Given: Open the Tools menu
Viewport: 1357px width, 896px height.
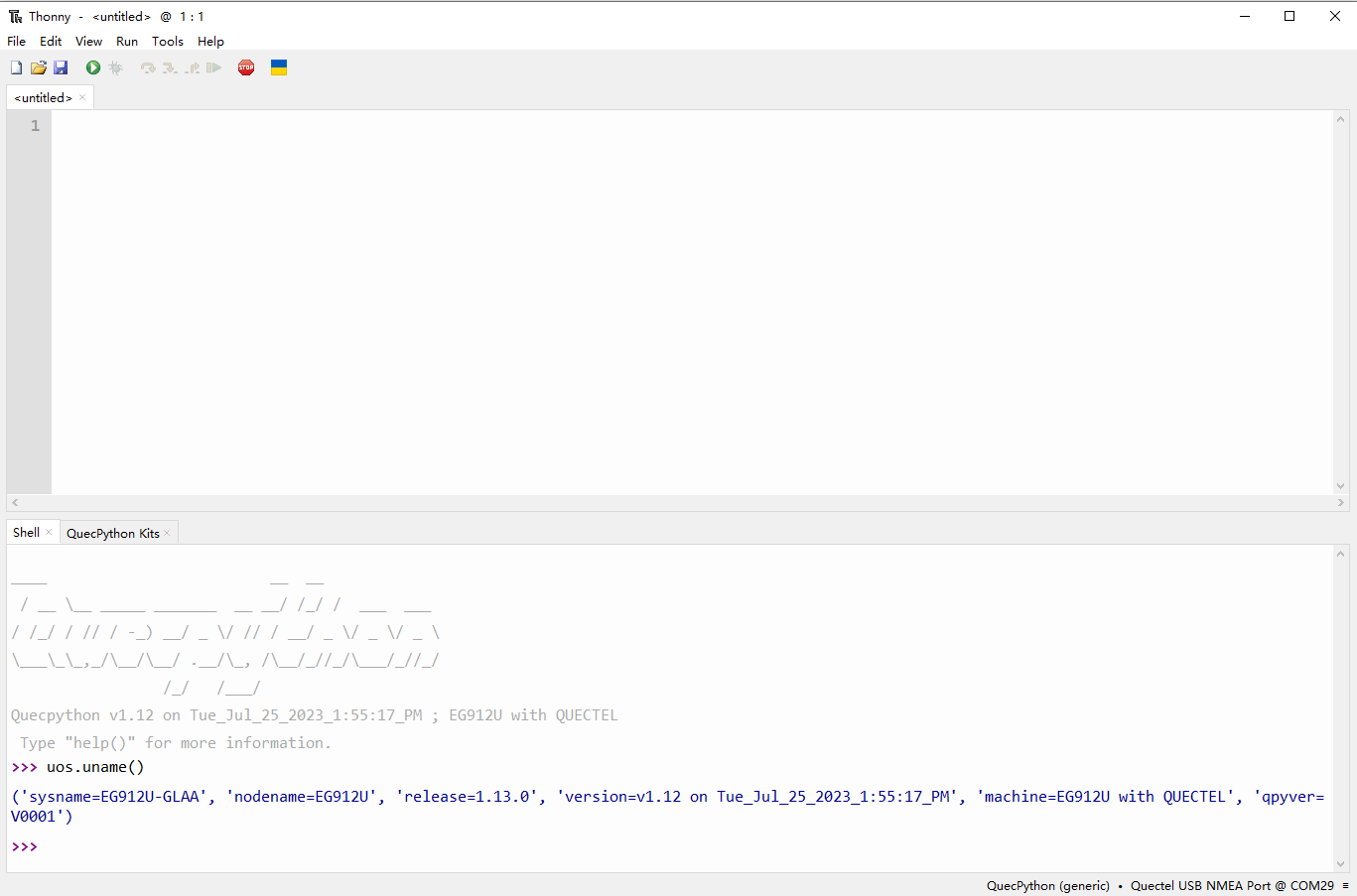Looking at the screenshot, I should click(168, 41).
